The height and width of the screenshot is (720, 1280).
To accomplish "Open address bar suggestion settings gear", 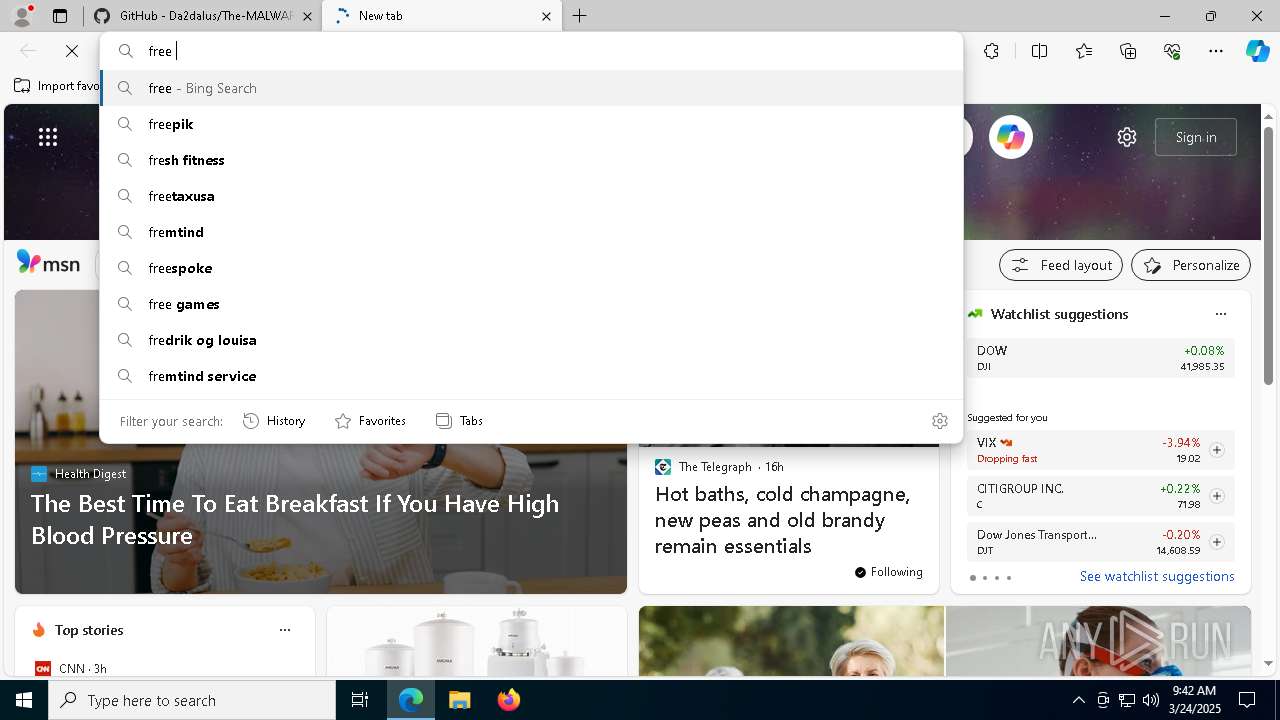I will click(939, 421).
